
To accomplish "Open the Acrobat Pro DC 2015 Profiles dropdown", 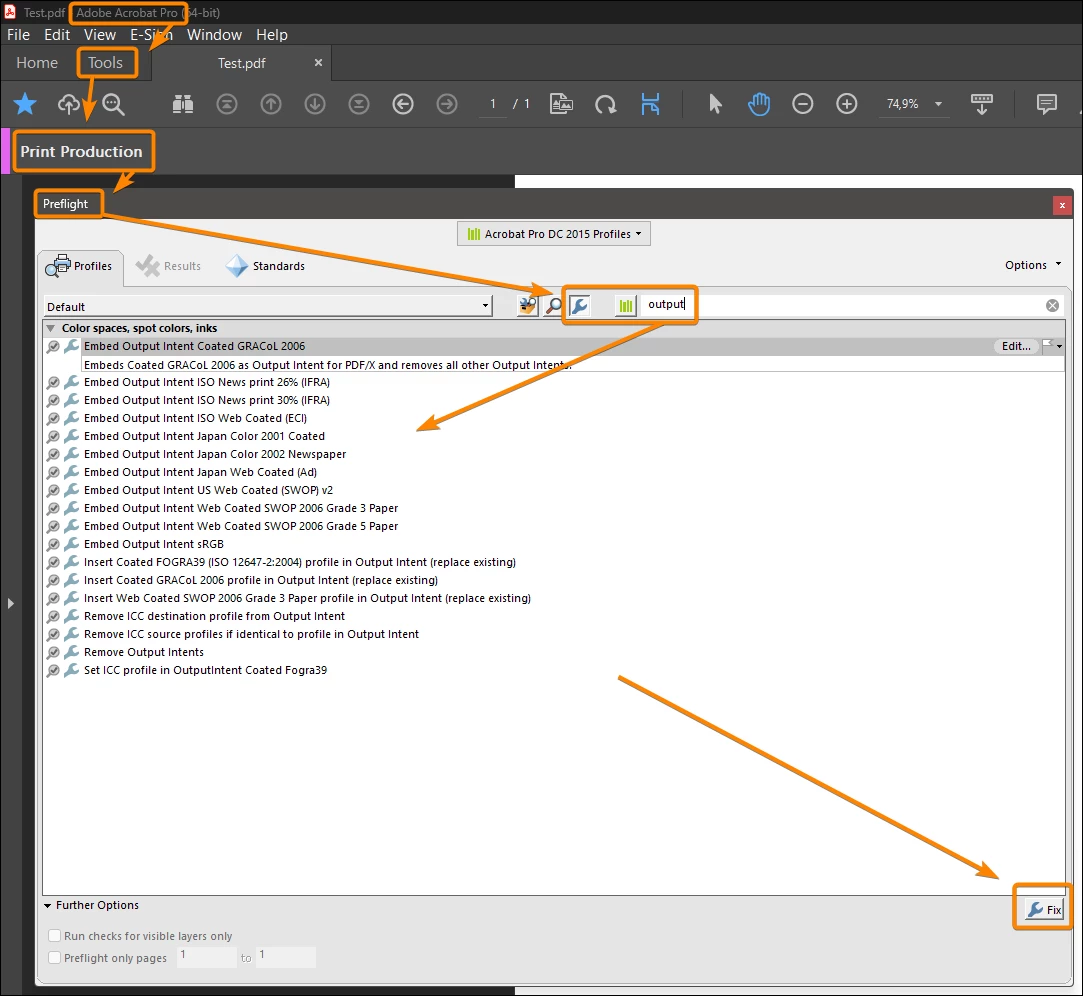I will [554, 234].
